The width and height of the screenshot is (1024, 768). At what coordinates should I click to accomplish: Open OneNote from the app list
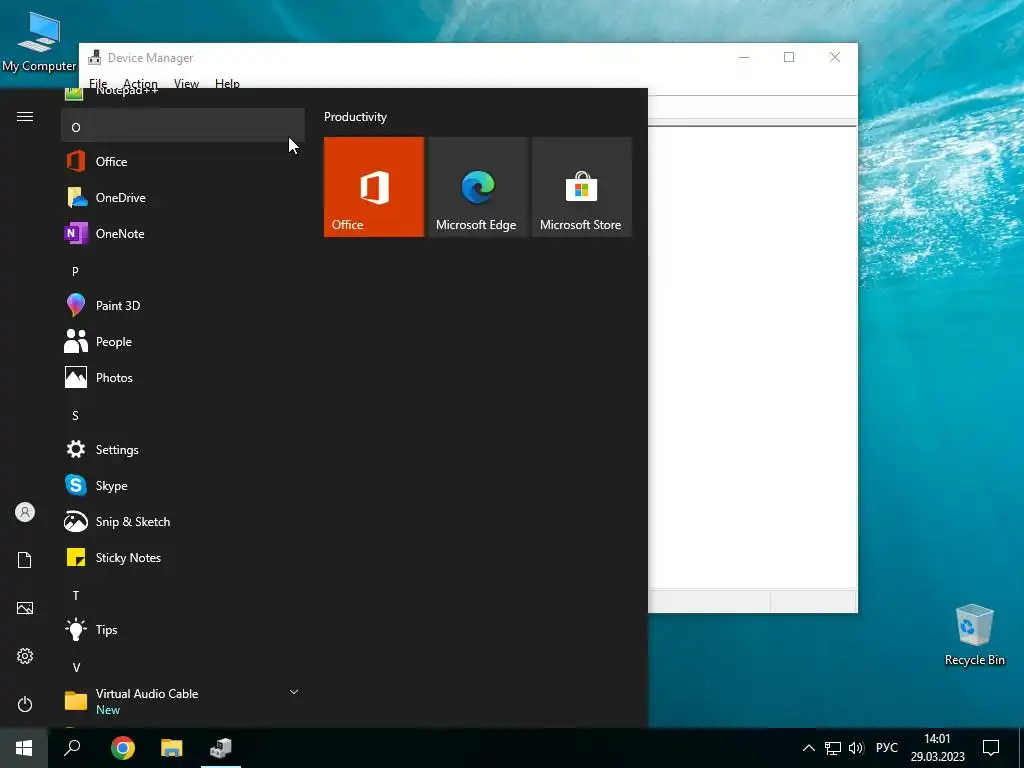183,233
